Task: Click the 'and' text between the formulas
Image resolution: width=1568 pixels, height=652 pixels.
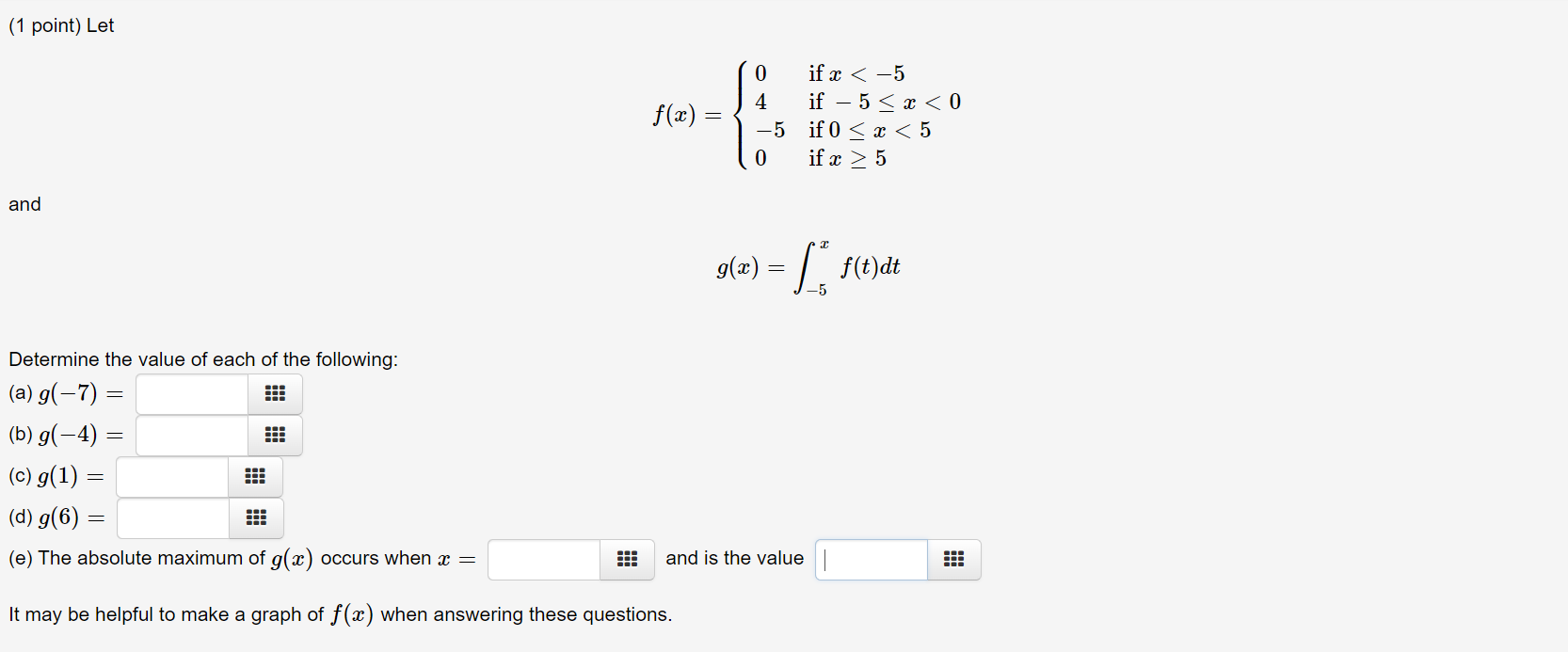Action: pyautogui.click(x=24, y=203)
